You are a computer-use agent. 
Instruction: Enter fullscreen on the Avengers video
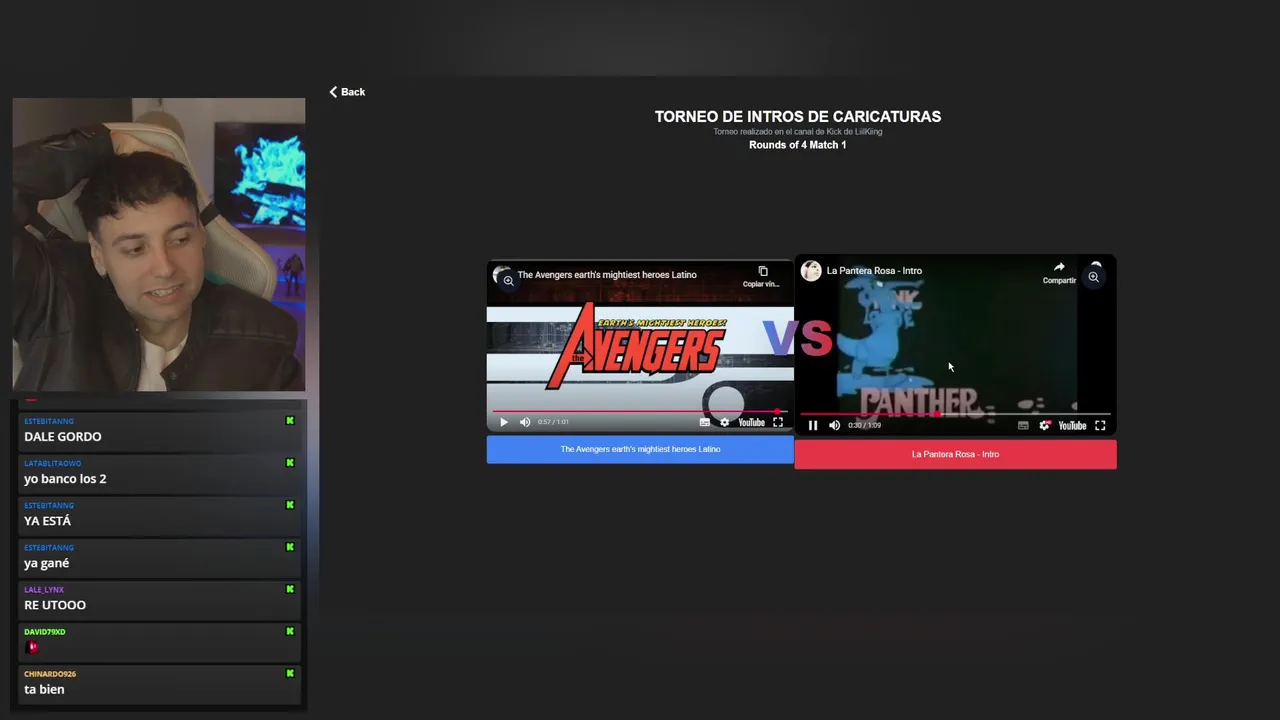click(778, 422)
